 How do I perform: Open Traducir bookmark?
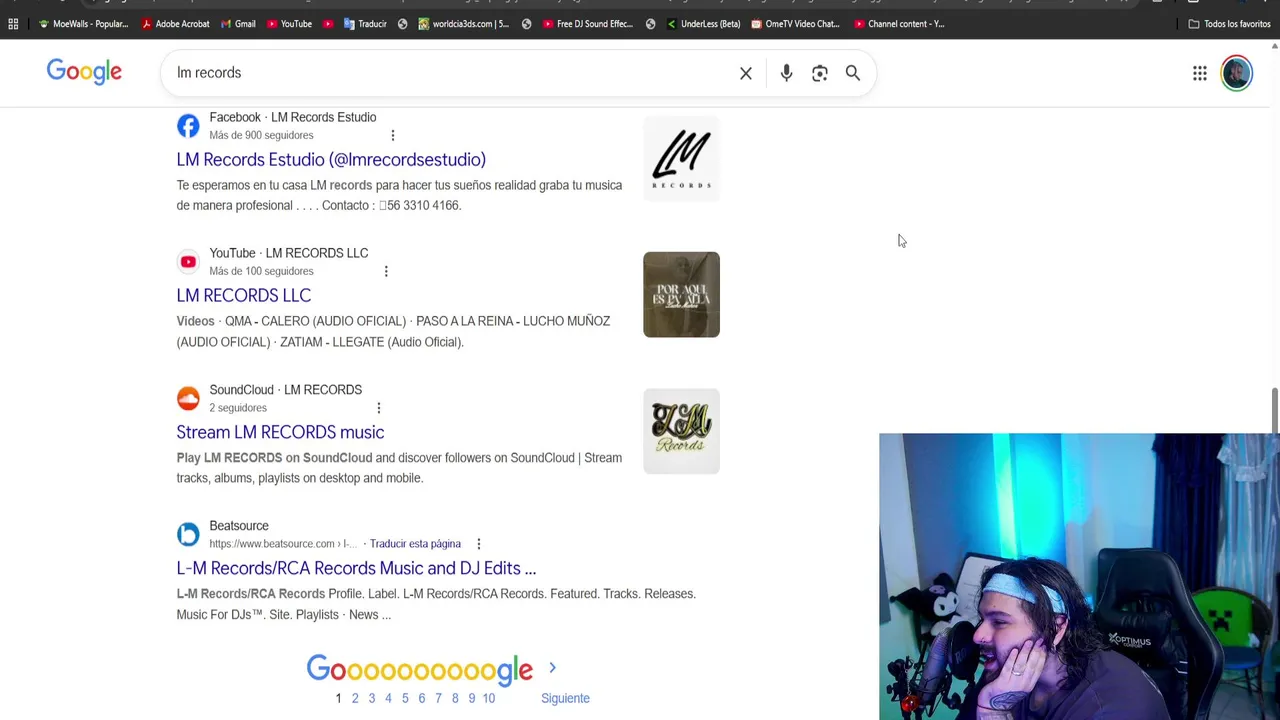pos(365,24)
